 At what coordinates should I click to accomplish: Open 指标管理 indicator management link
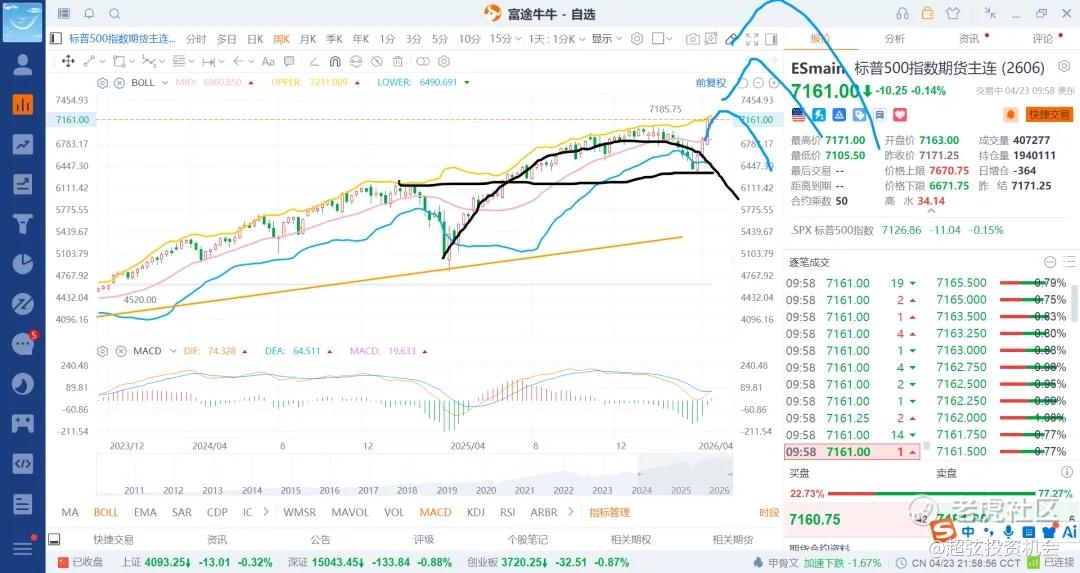(x=610, y=512)
